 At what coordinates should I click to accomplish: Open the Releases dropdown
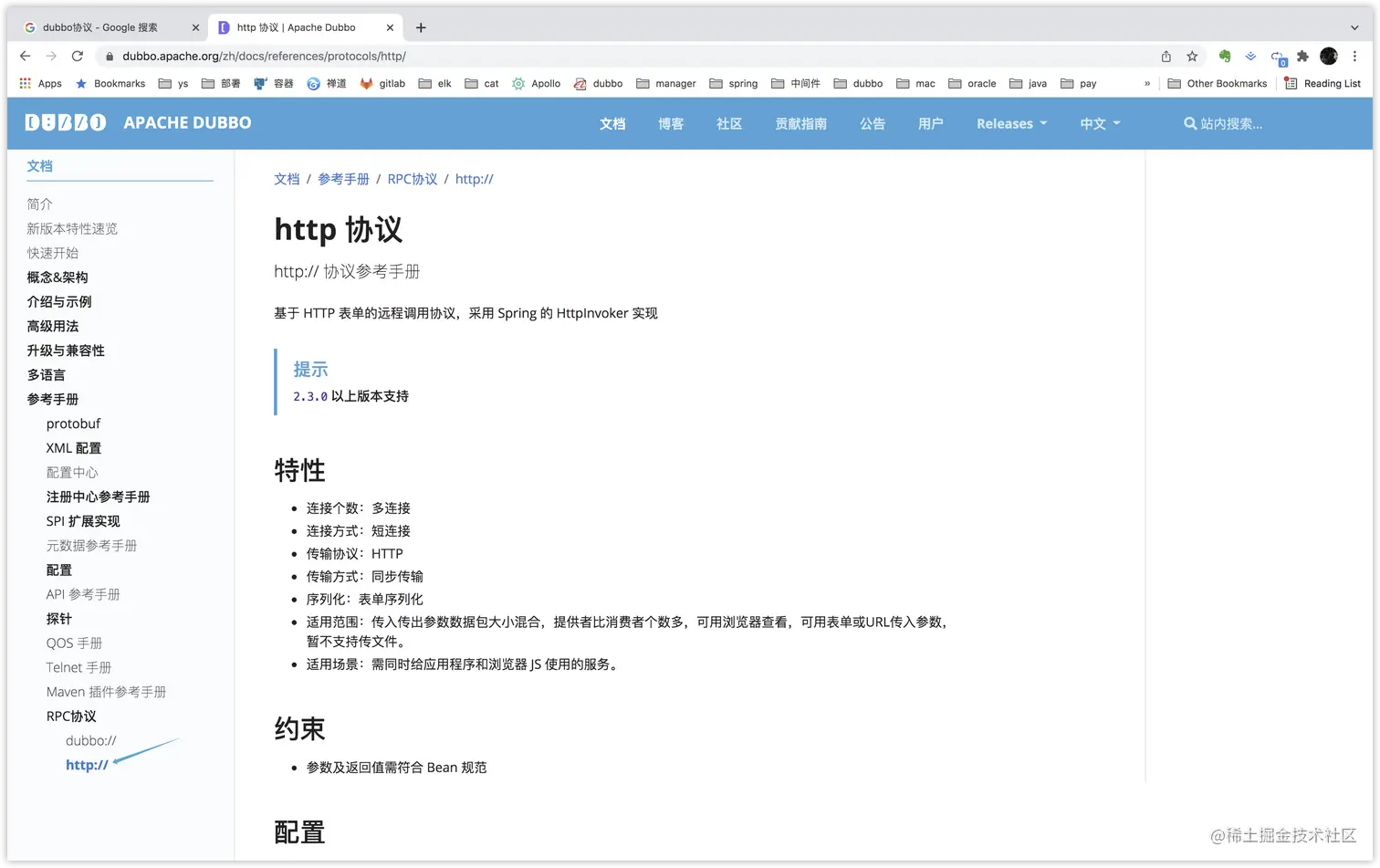point(1011,123)
